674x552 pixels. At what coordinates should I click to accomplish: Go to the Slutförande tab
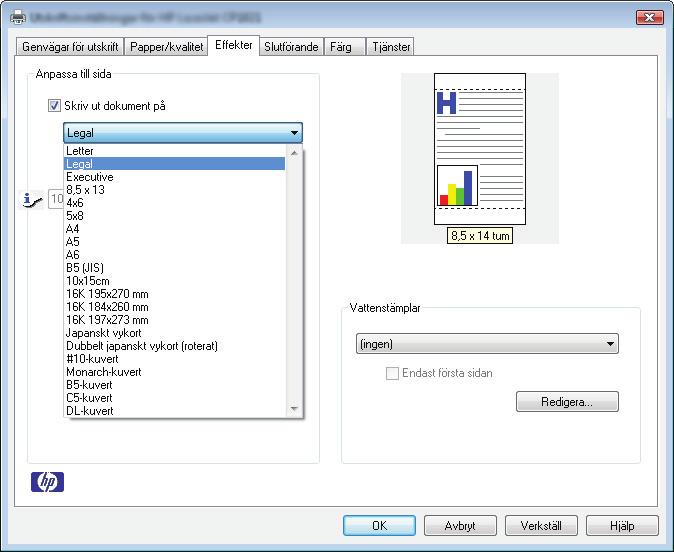(x=291, y=47)
